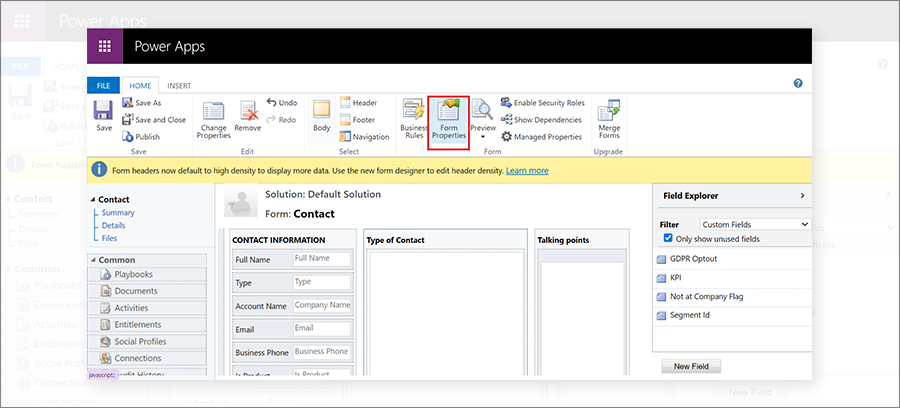Follow the Learn more link
Image resolution: width=900 pixels, height=408 pixels.
click(527, 170)
